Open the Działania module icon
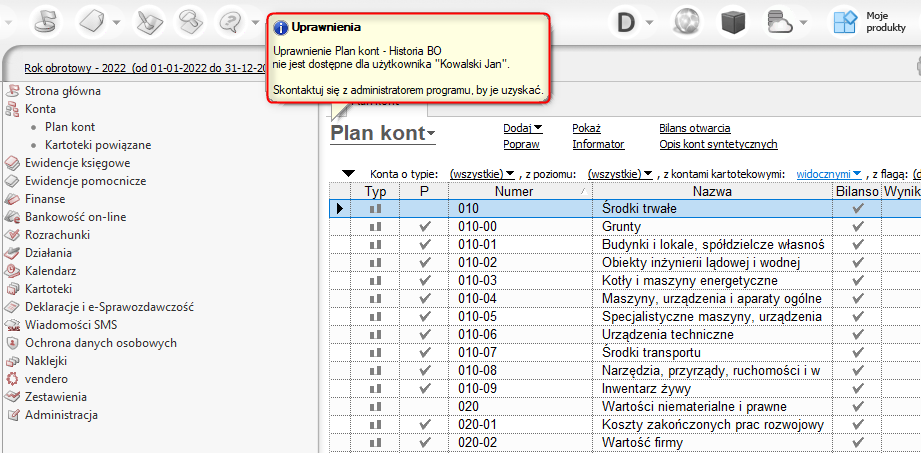This screenshot has height=453, width=921. [11, 253]
